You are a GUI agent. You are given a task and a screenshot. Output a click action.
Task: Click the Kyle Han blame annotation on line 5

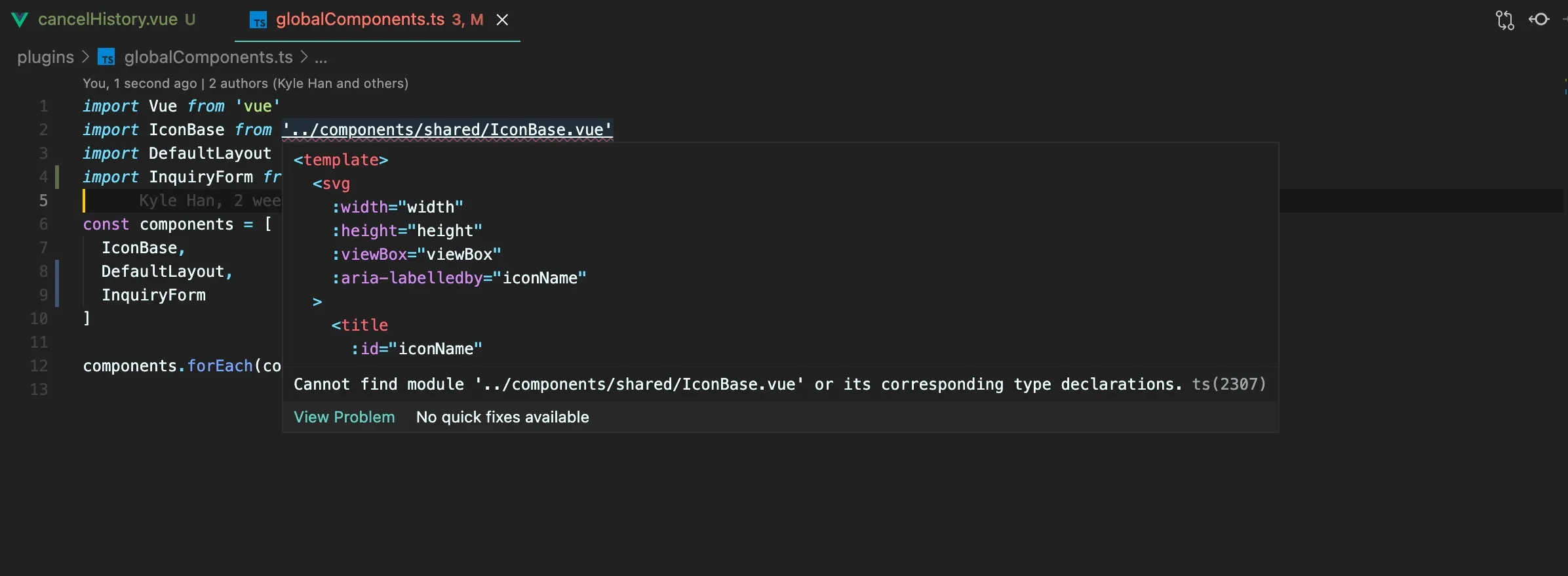pos(210,201)
